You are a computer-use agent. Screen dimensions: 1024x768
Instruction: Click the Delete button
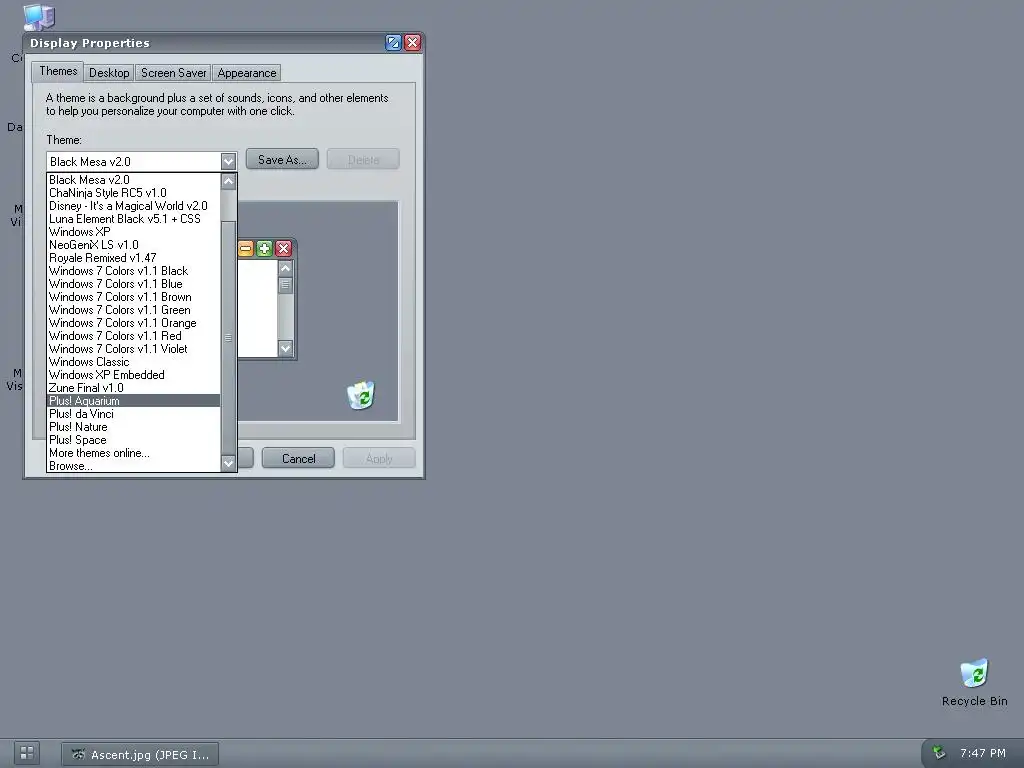coord(363,159)
